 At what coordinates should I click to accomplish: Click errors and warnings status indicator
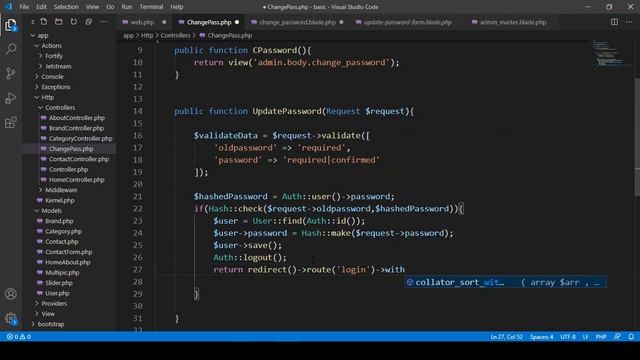pyautogui.click(x=19, y=337)
